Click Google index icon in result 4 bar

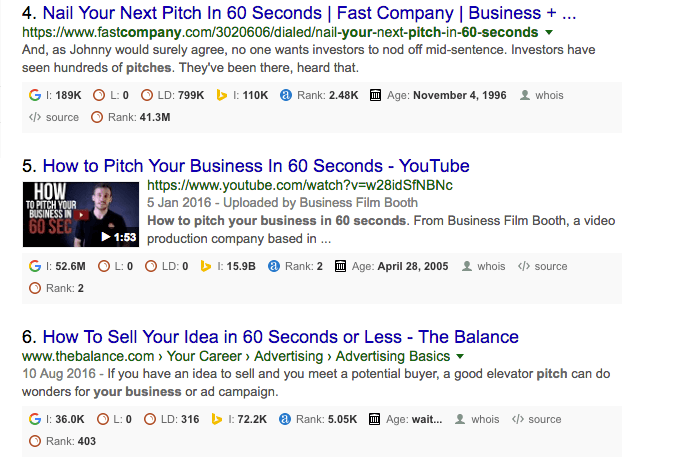click(x=35, y=95)
